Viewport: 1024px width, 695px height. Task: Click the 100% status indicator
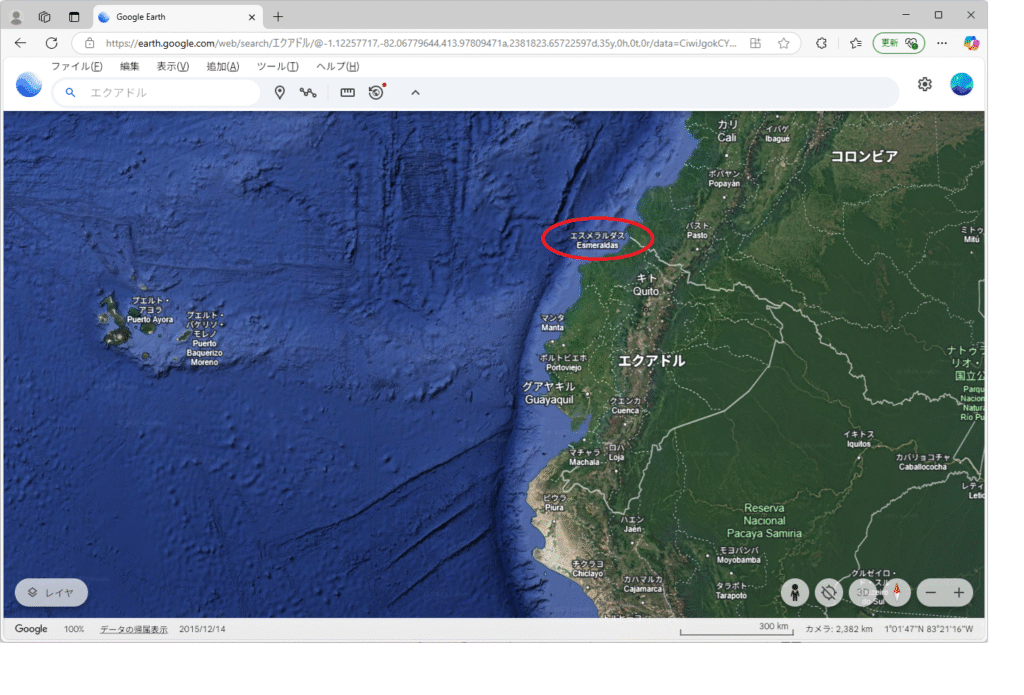(74, 629)
